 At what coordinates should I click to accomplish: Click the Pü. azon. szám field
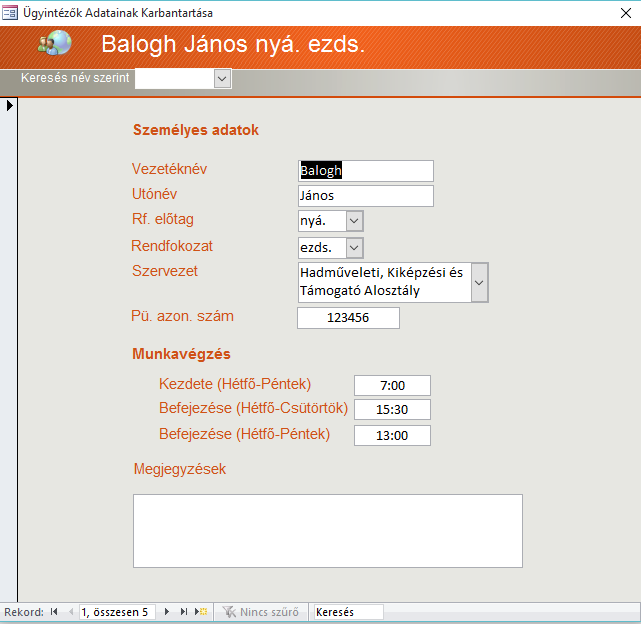(348, 318)
